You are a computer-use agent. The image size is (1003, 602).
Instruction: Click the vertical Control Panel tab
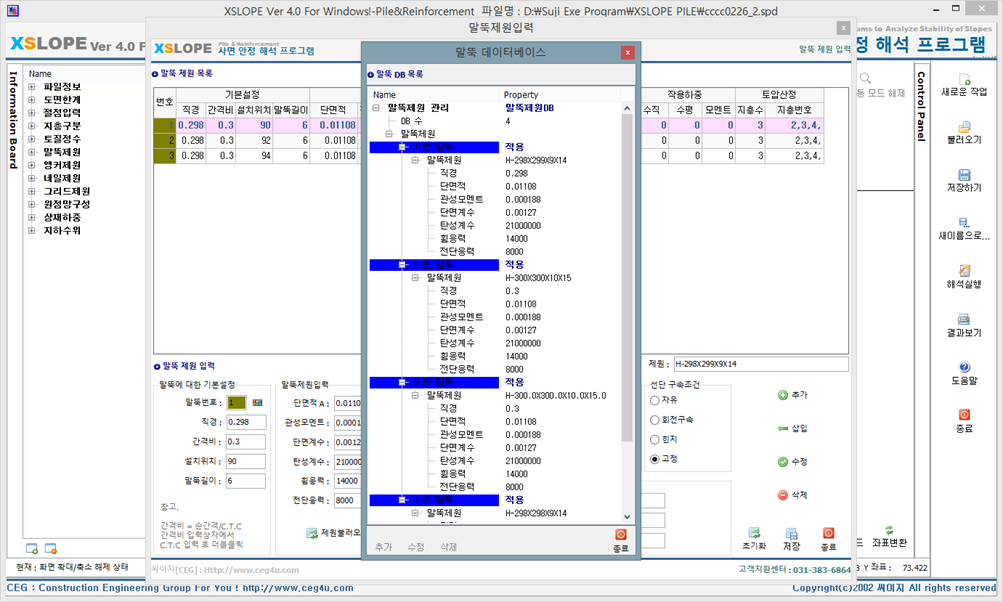click(921, 106)
